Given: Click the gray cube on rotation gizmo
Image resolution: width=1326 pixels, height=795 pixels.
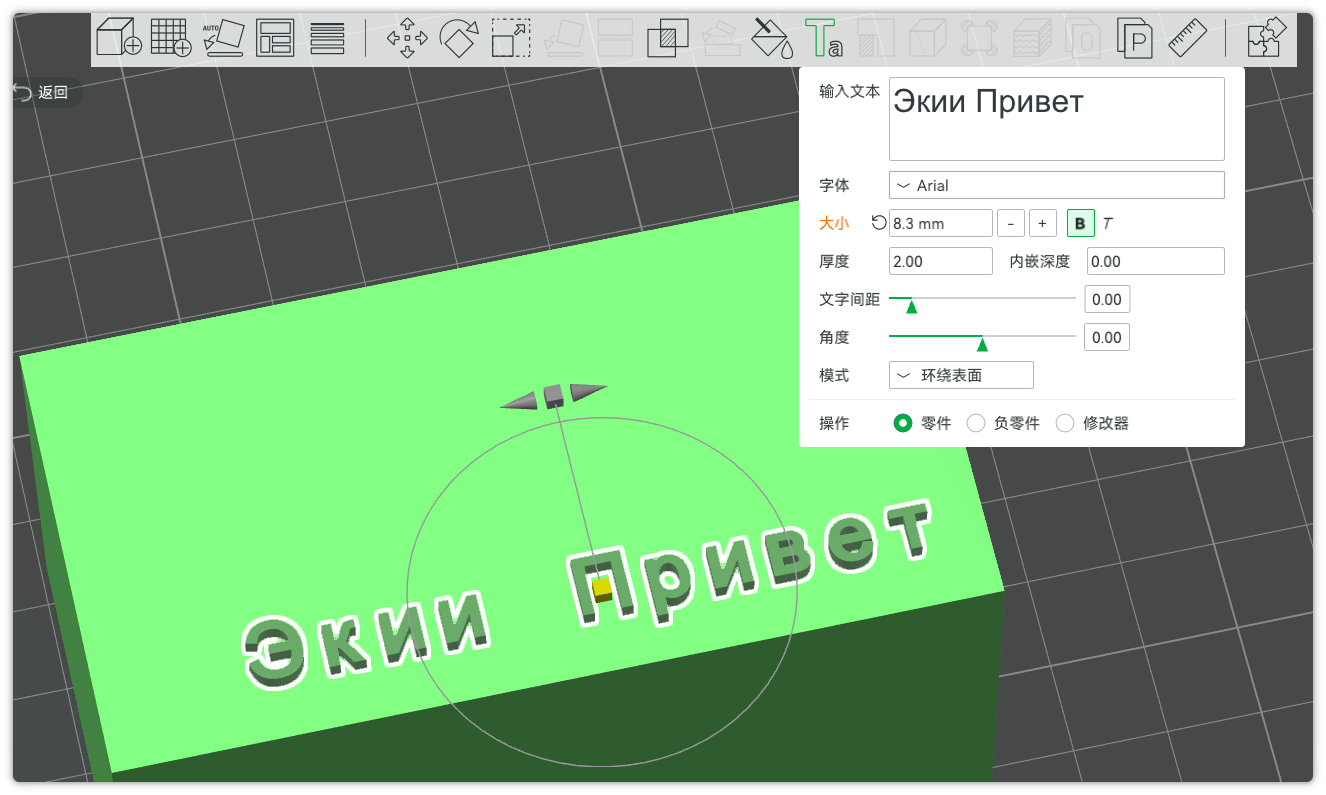Looking at the screenshot, I should (553, 396).
